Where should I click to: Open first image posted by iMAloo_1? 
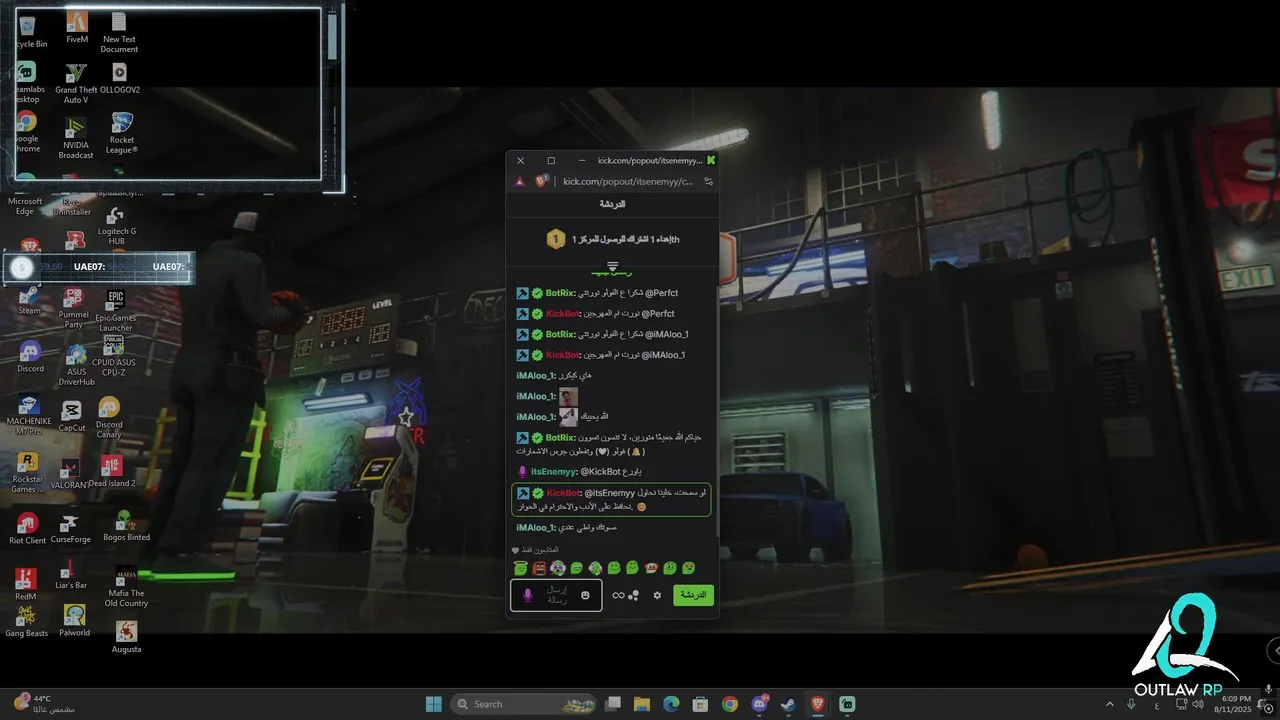(568, 396)
